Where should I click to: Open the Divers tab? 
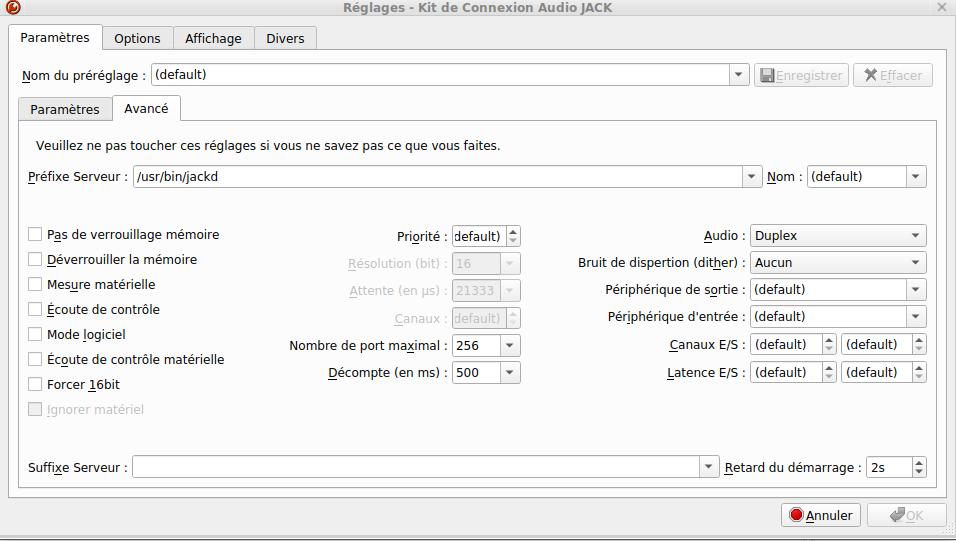pos(285,38)
